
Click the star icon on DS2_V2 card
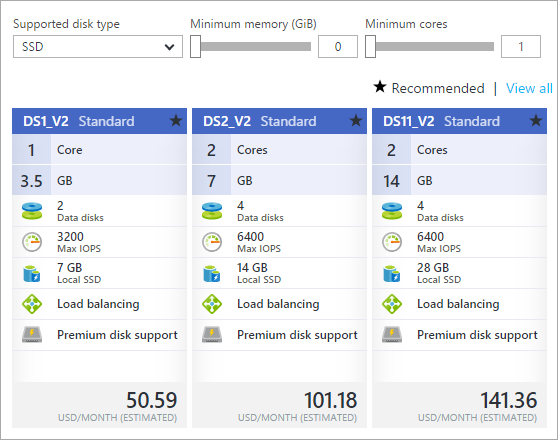click(x=356, y=121)
